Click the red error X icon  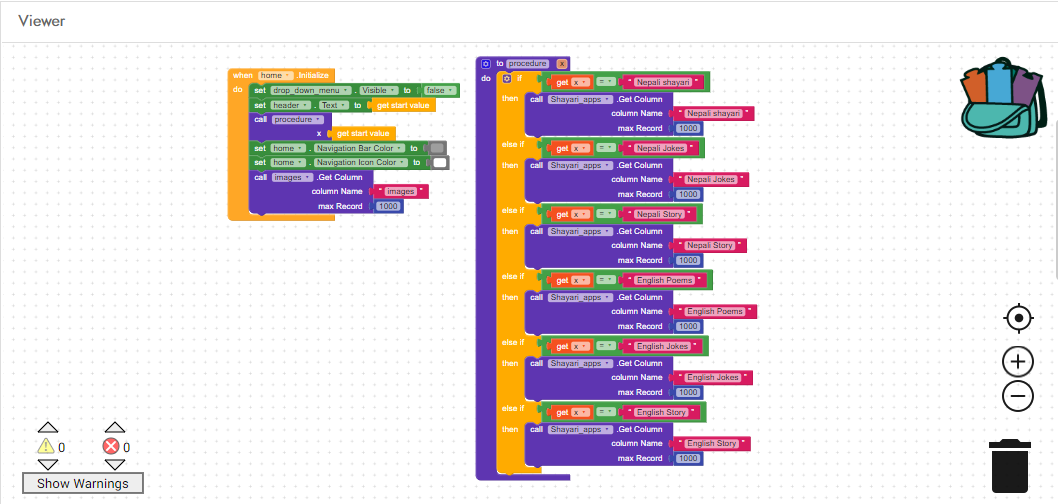(111, 446)
